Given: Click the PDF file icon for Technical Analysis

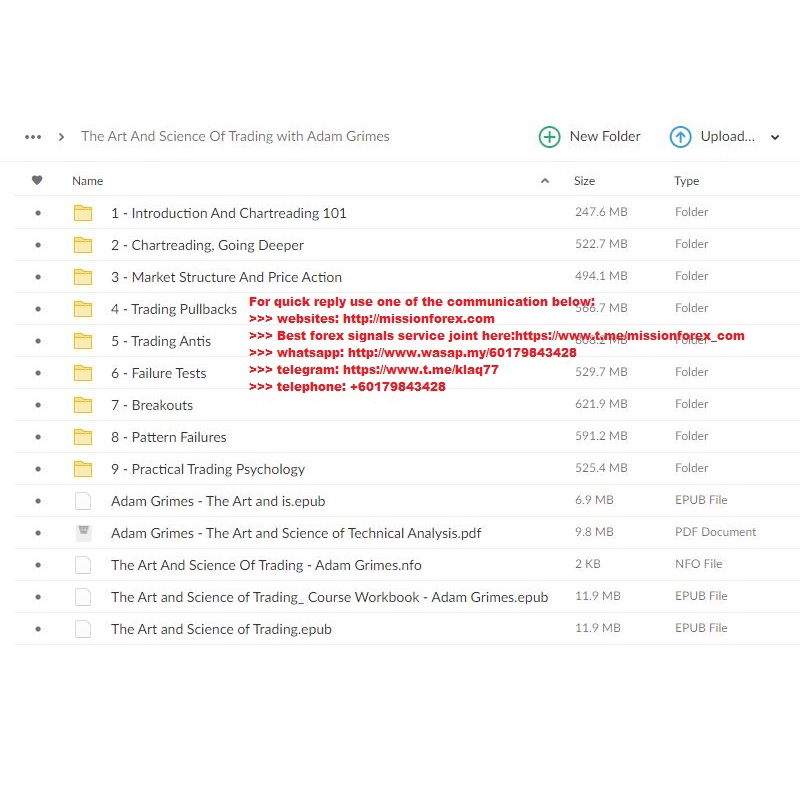Looking at the screenshot, I should (83, 533).
